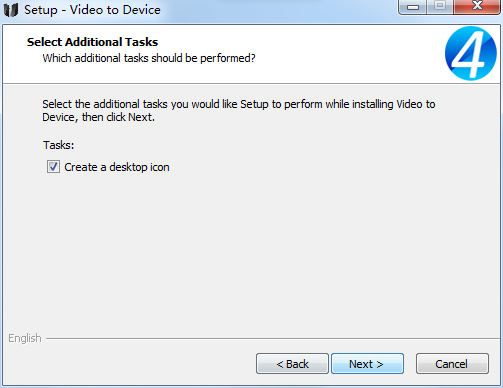503x388 pixels.
Task: Click the 'Setup - Video to Device' title
Action: pos(92,10)
